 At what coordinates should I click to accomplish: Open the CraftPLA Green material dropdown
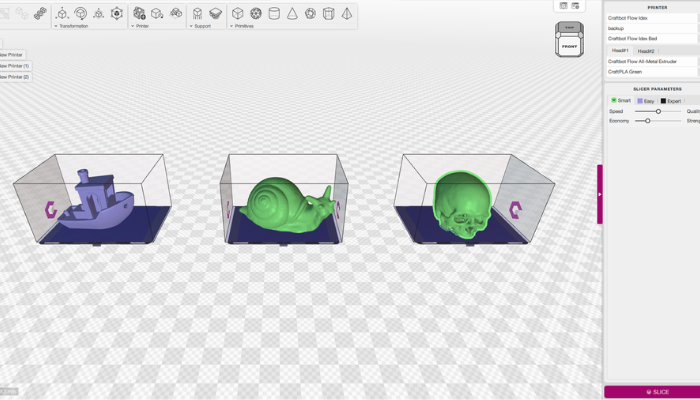point(653,71)
